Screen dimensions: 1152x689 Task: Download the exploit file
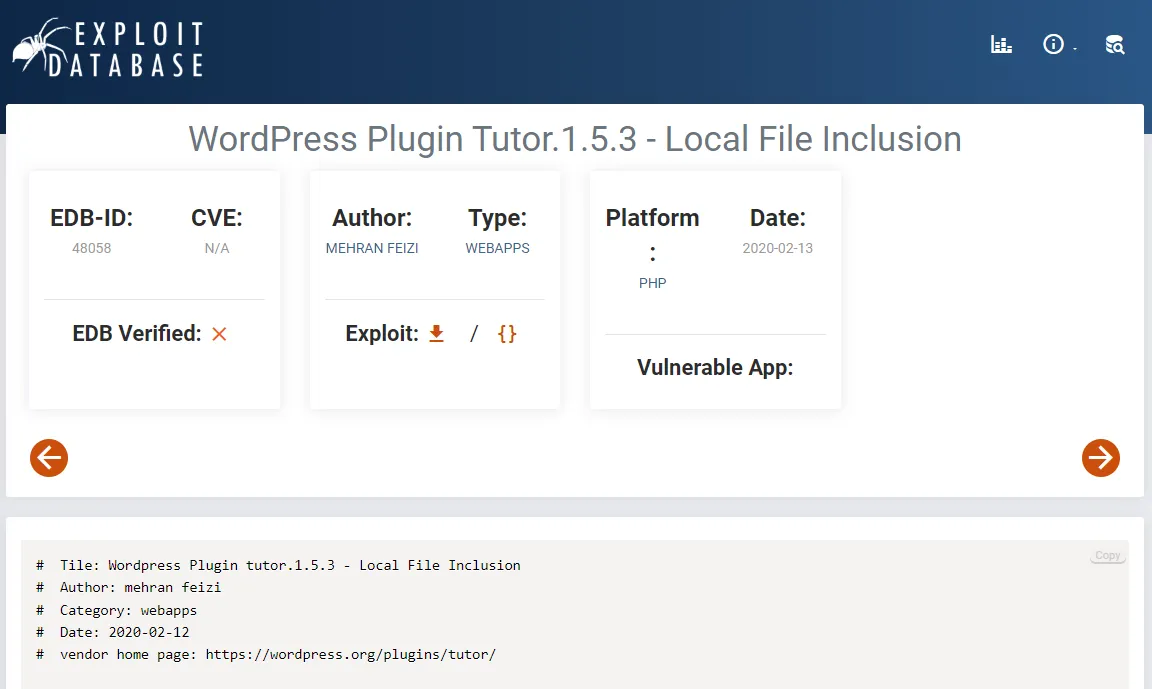436,333
